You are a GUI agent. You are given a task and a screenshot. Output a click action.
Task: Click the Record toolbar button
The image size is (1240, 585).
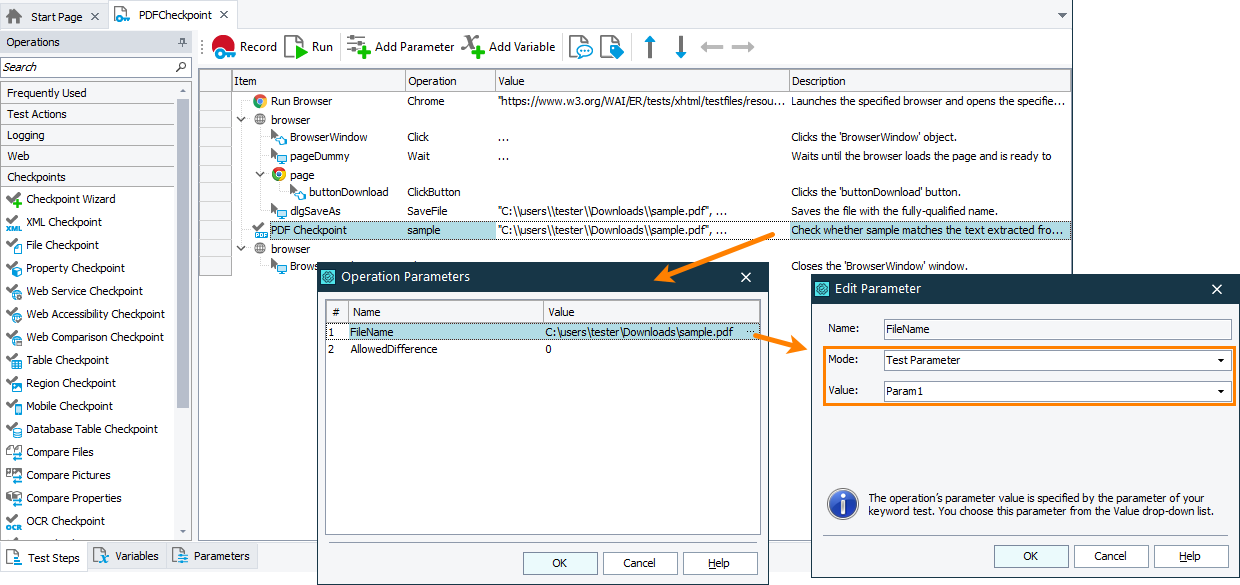point(244,47)
